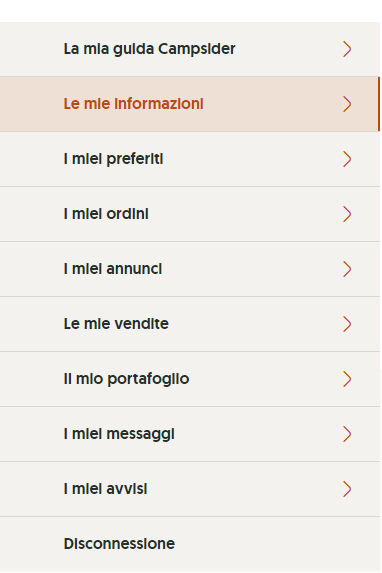Click chevron arrow on Il mio portafoglio row

tap(347, 379)
